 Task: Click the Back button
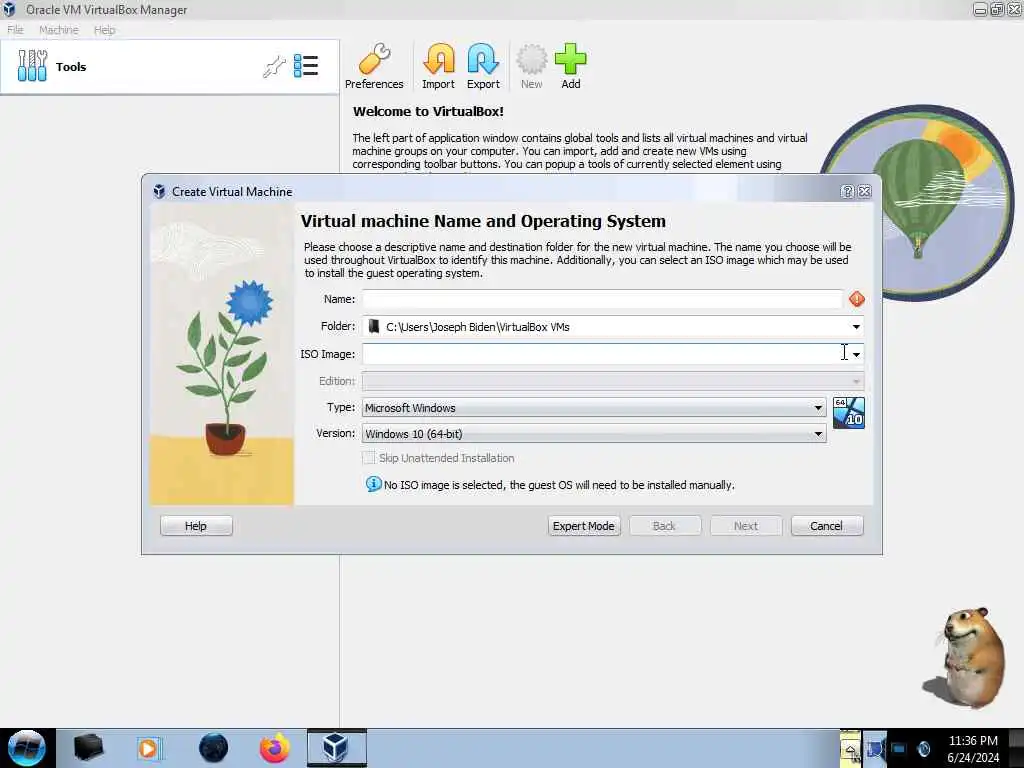click(x=665, y=526)
